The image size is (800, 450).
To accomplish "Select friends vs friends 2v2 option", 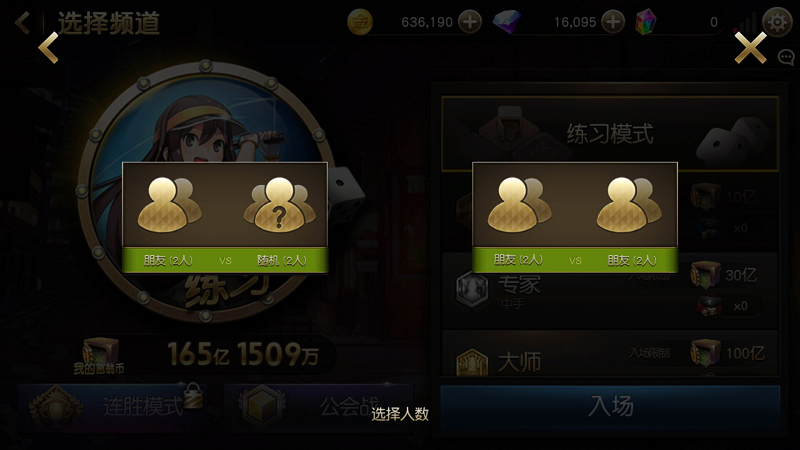I will pyautogui.click(x=575, y=218).
